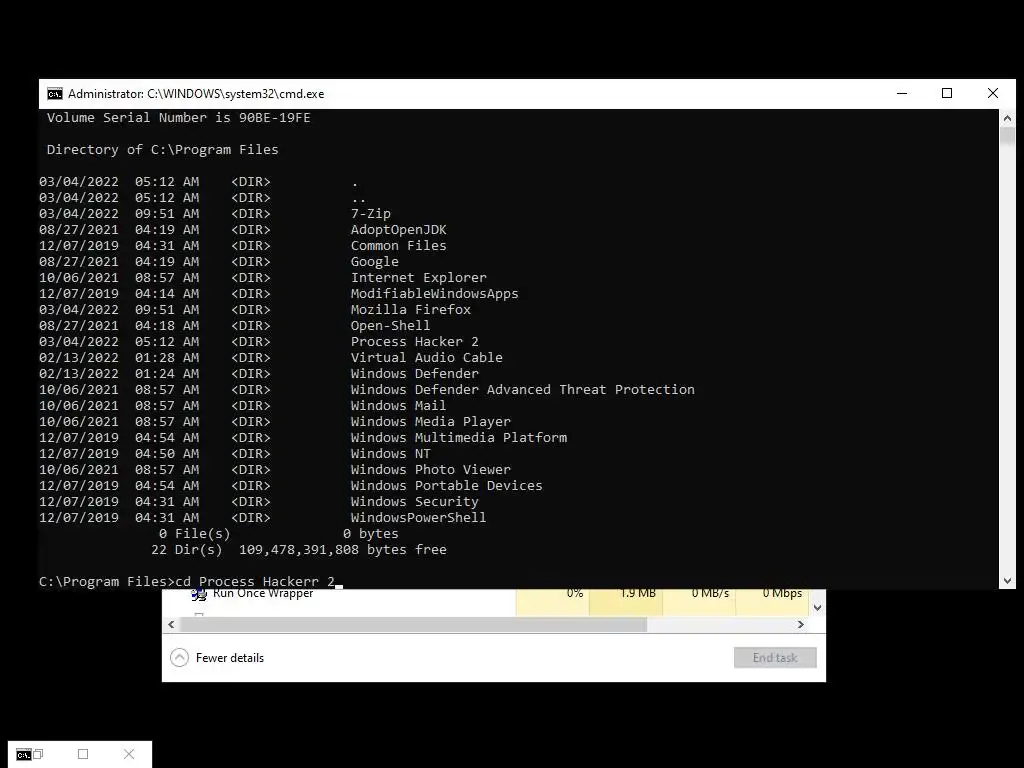1024x768 pixels.
Task: Click the cmd vertical scrollbar thumb
Action: 1007,135
